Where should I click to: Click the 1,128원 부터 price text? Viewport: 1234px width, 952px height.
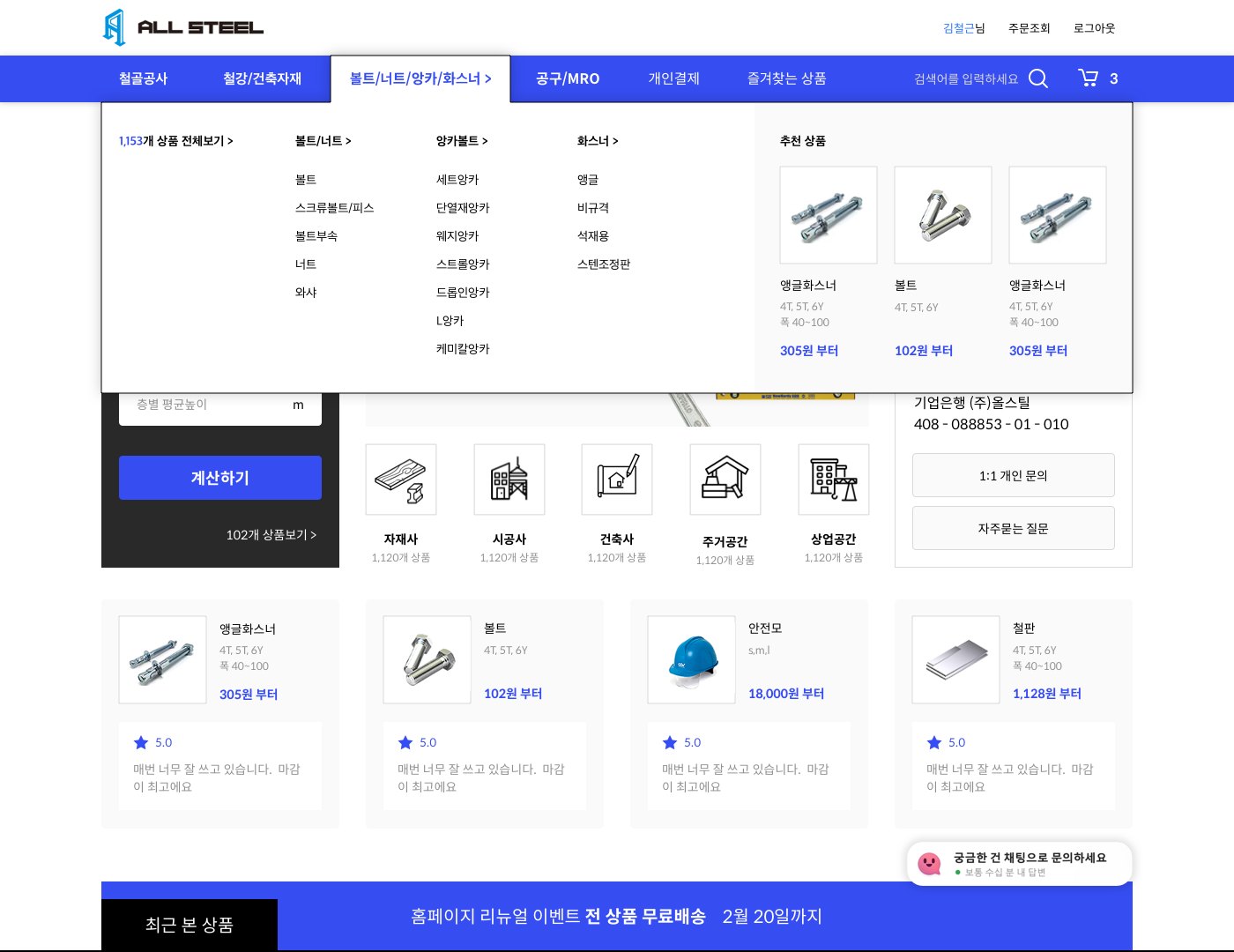(1047, 694)
